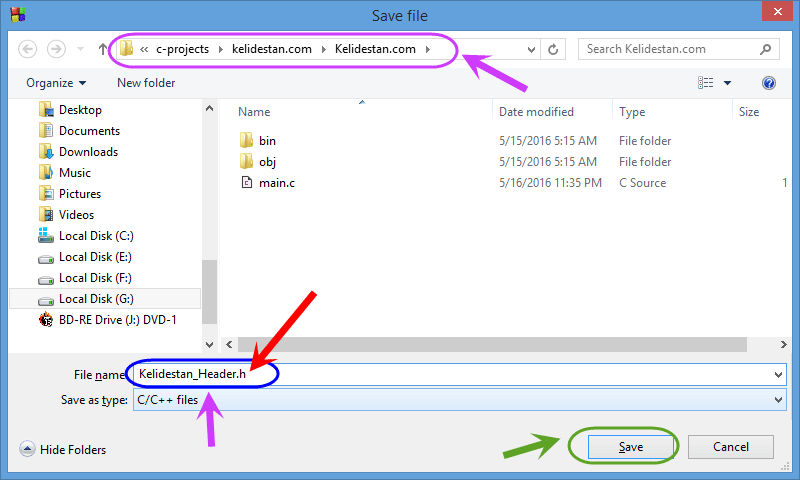Open the recent locations dropdown arrow

coord(80,49)
